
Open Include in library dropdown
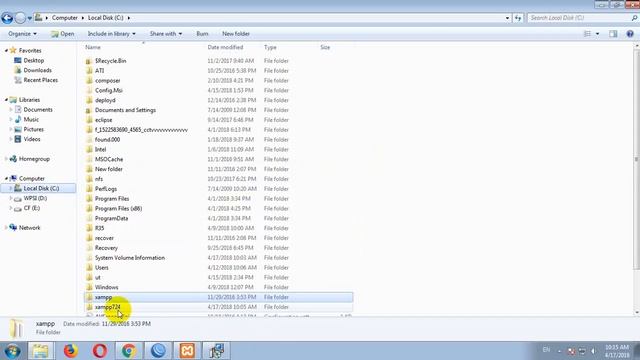111,34
